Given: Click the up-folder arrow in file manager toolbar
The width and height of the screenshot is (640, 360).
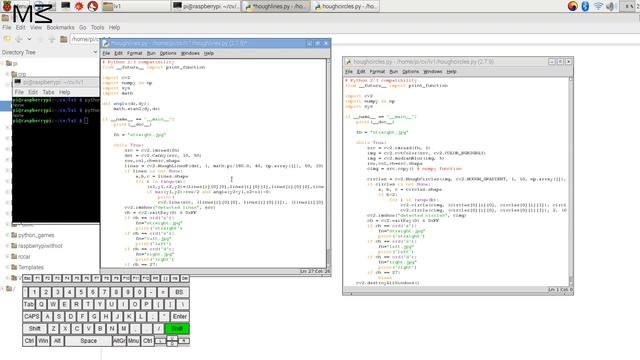Looking at the screenshot, I should click(51, 39).
